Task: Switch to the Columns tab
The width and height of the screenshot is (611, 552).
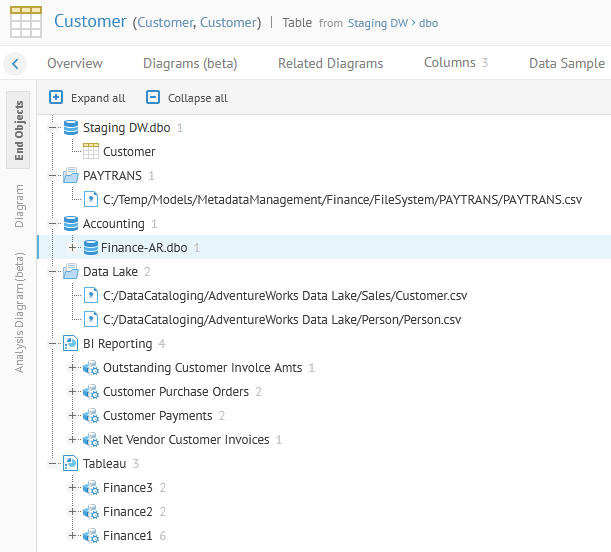Action: coord(449,63)
